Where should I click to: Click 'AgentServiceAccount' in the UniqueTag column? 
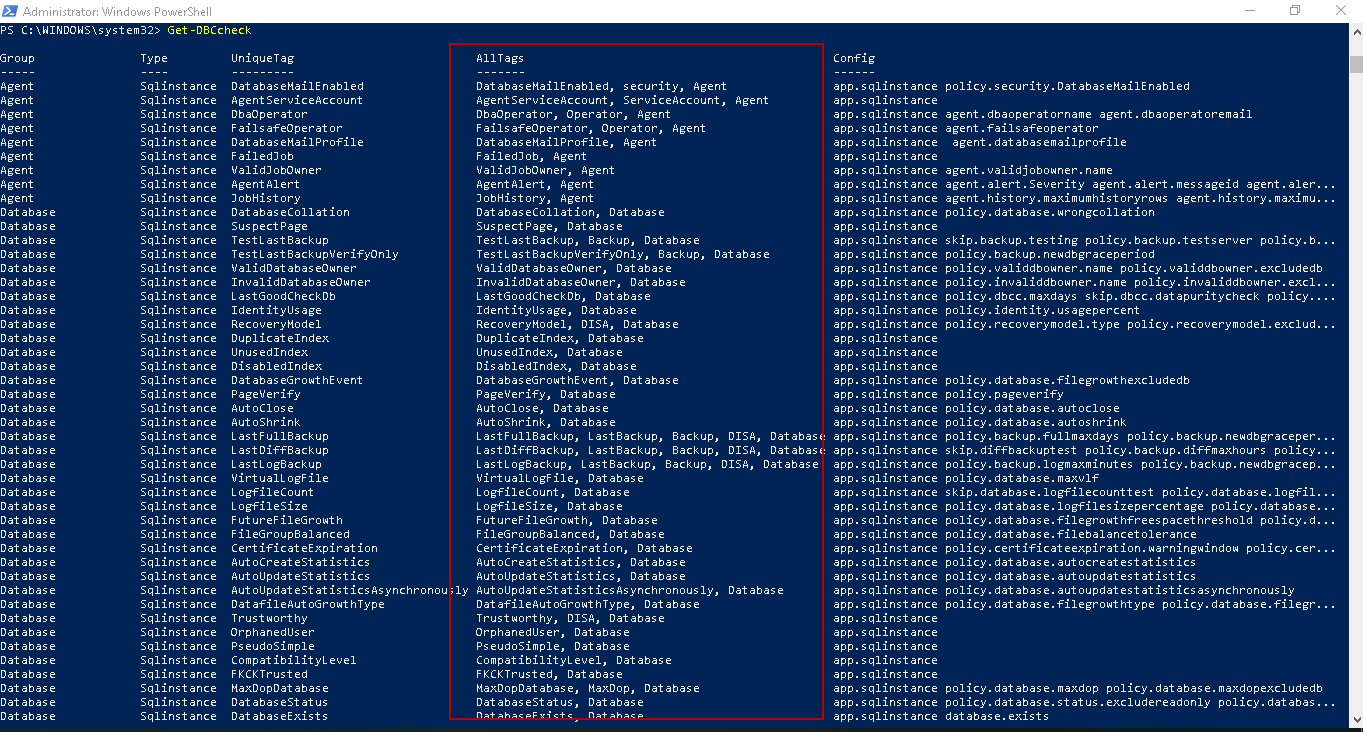(297, 100)
